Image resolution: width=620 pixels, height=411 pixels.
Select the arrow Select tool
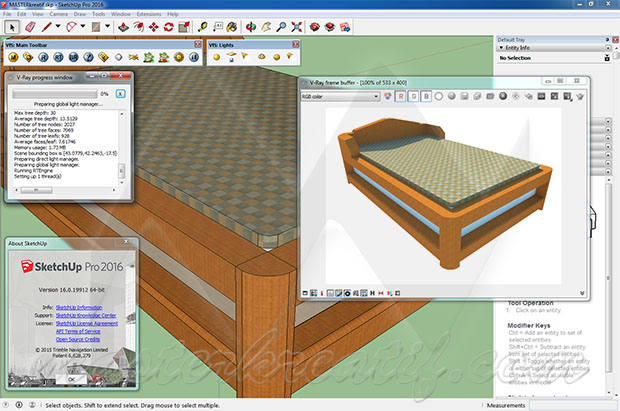(x=10, y=26)
